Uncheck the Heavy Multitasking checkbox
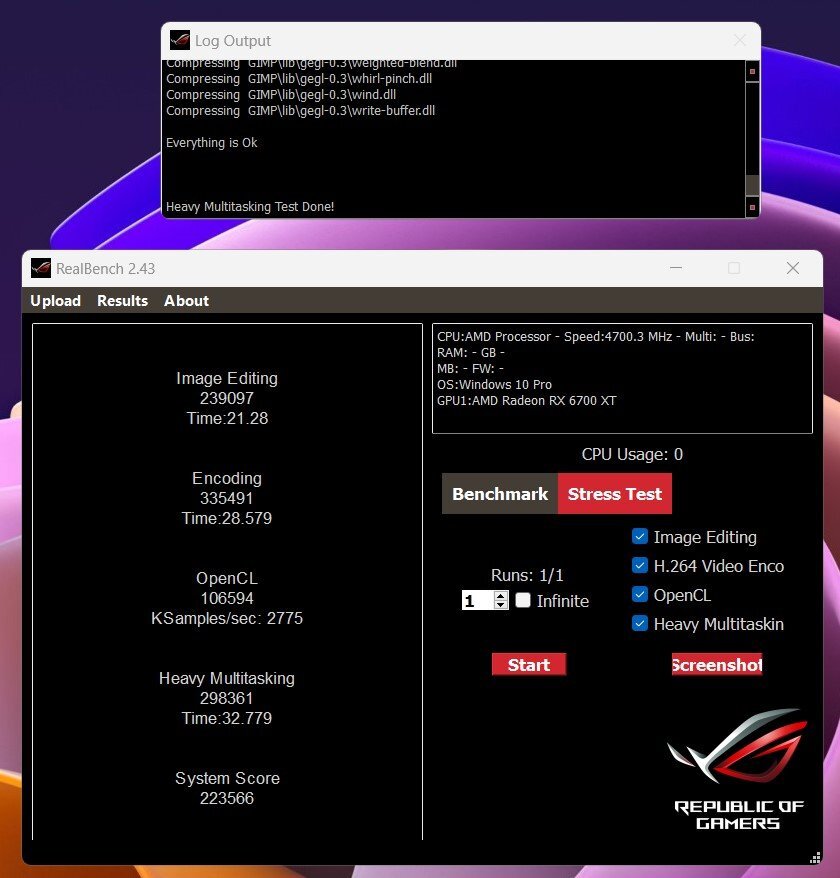The height and width of the screenshot is (878, 840). (640, 623)
